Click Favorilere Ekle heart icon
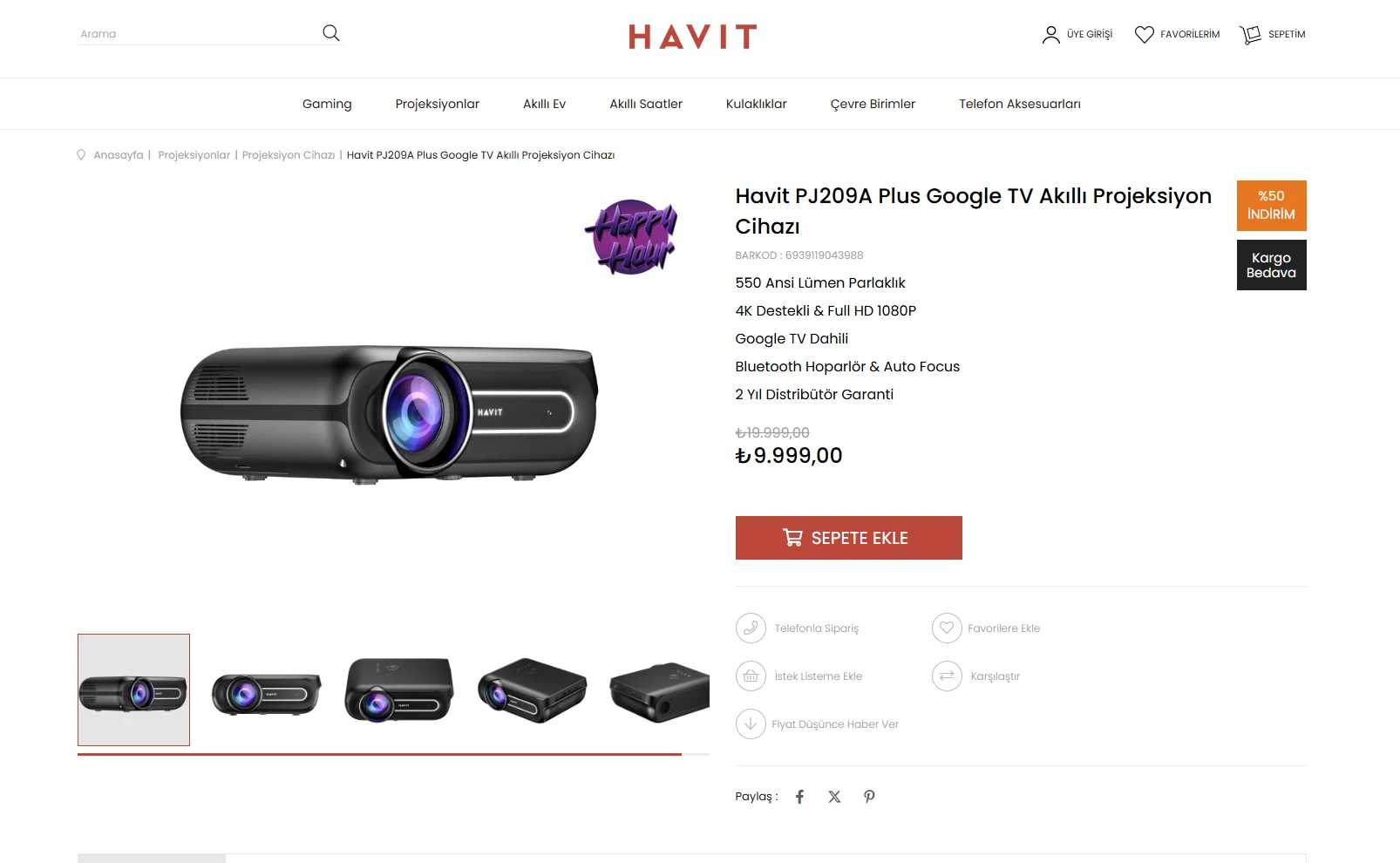 pyautogui.click(x=947, y=628)
